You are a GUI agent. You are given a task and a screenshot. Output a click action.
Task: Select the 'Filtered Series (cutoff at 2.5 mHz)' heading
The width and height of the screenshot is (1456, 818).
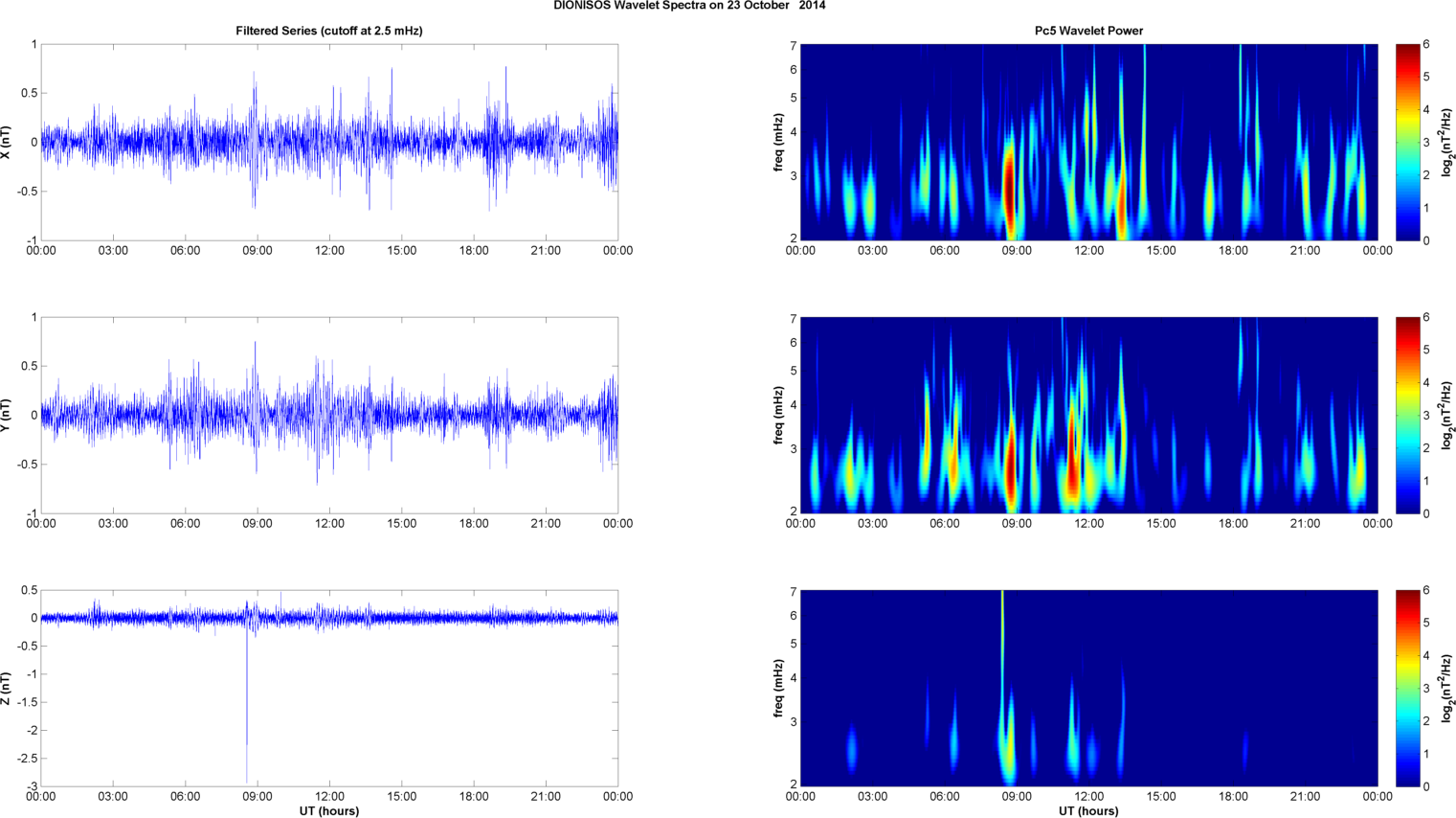(x=329, y=31)
